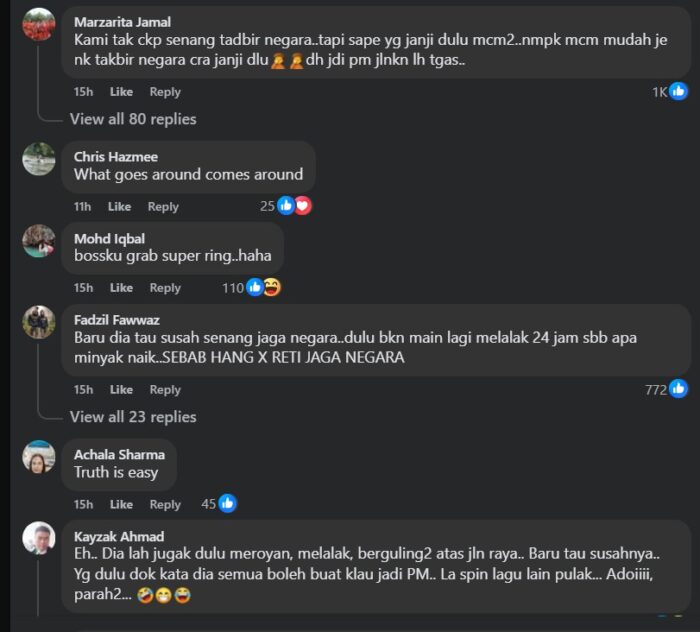Image resolution: width=700 pixels, height=632 pixels.
Task: Expand View all 80 replies
Action: pyautogui.click(x=133, y=119)
